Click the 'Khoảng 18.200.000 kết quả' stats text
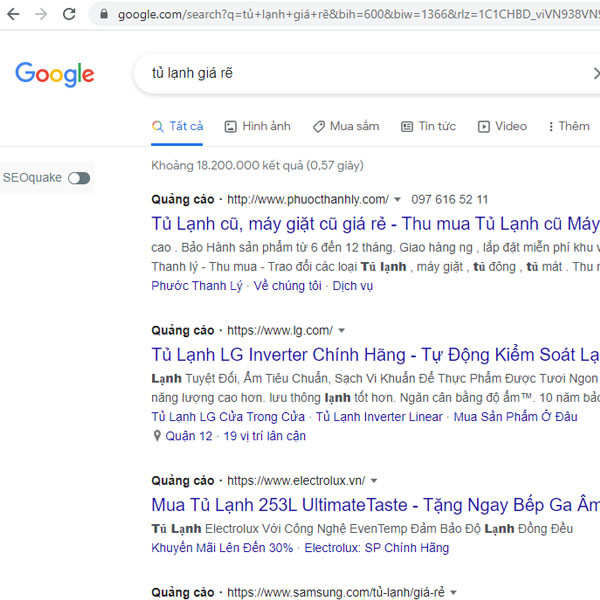 tap(257, 165)
